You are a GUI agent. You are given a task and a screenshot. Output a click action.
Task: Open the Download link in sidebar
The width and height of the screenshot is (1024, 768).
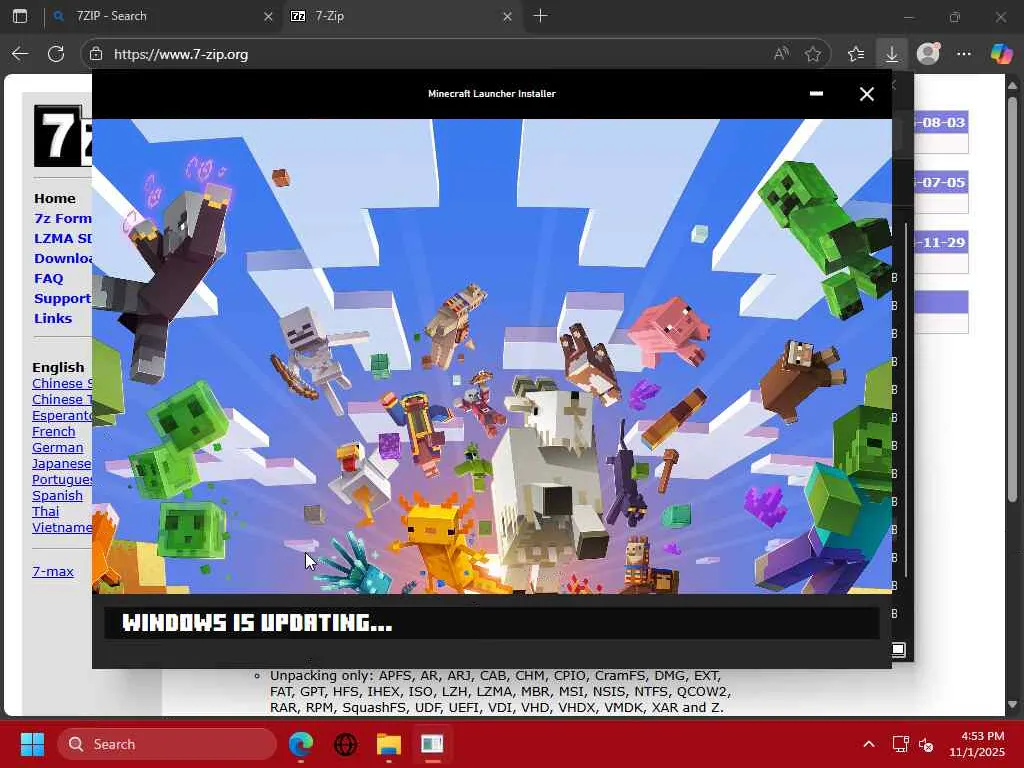tap(63, 259)
